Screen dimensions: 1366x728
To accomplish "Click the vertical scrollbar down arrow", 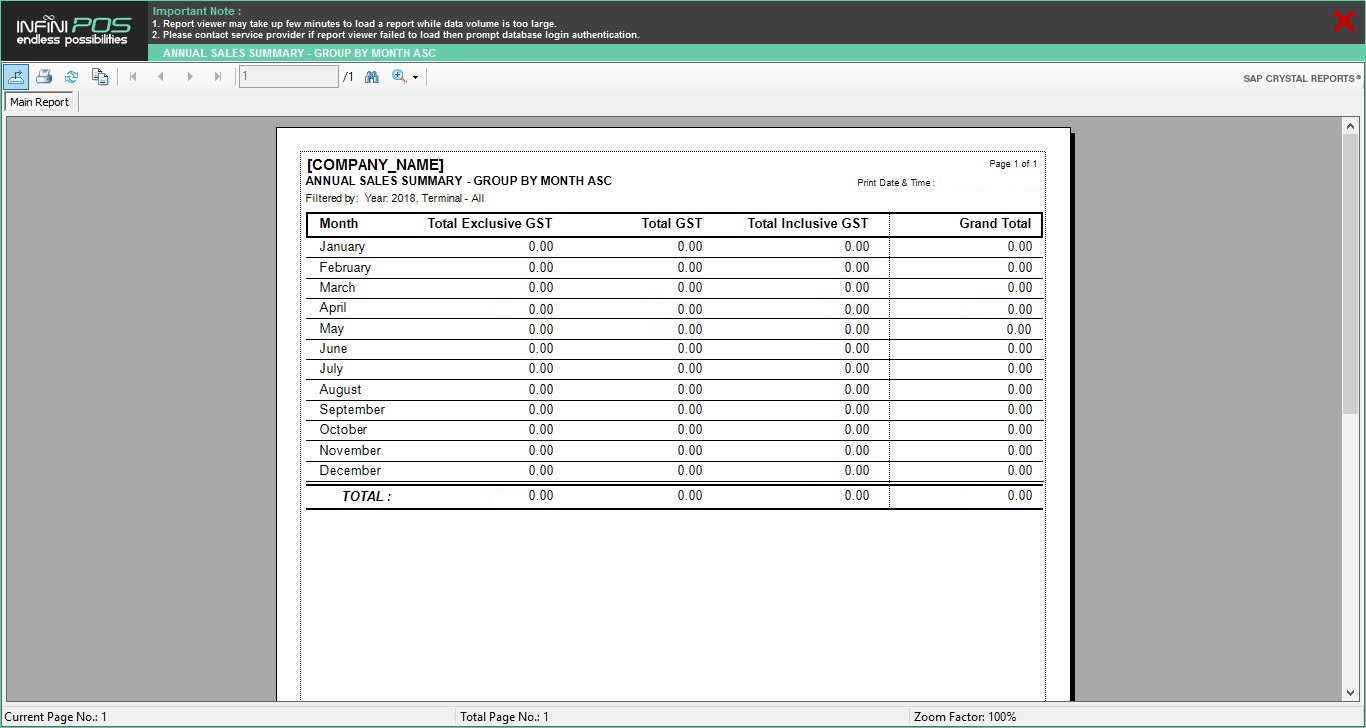I will point(1351,693).
